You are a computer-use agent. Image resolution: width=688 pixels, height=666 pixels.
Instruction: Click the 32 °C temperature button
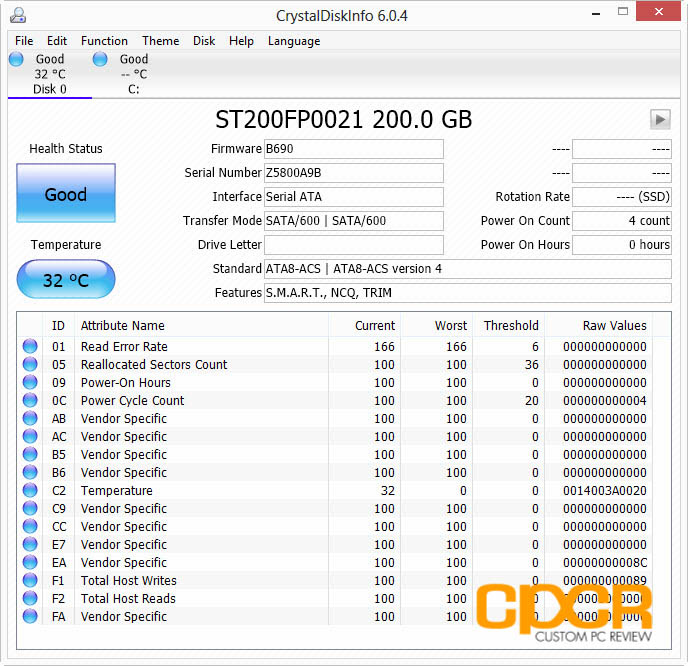tap(66, 279)
